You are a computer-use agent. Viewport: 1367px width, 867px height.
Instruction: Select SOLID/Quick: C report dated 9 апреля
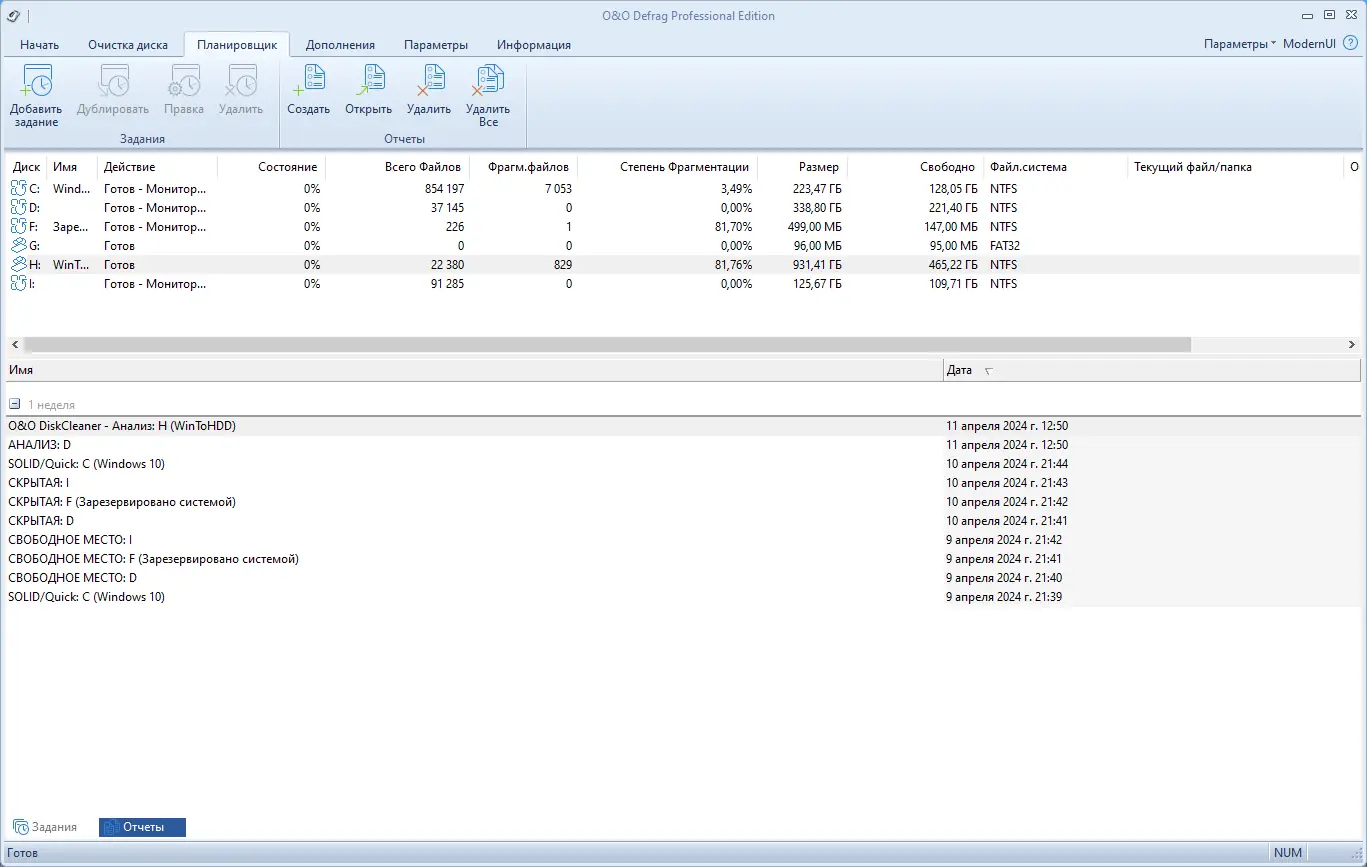pyautogui.click(x=684, y=597)
